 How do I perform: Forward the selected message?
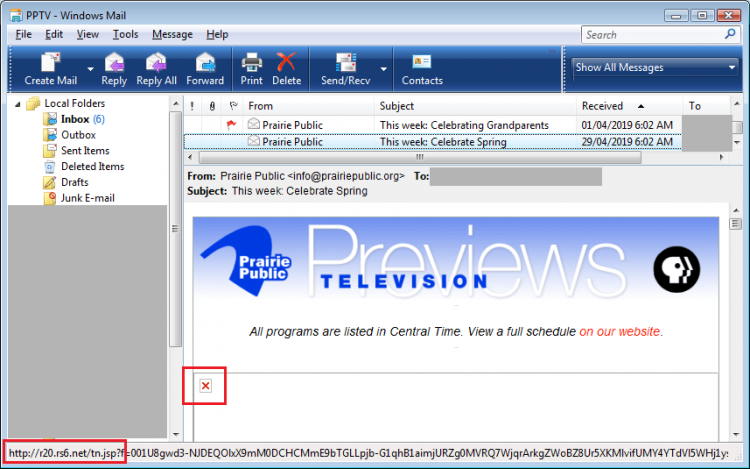[205, 69]
